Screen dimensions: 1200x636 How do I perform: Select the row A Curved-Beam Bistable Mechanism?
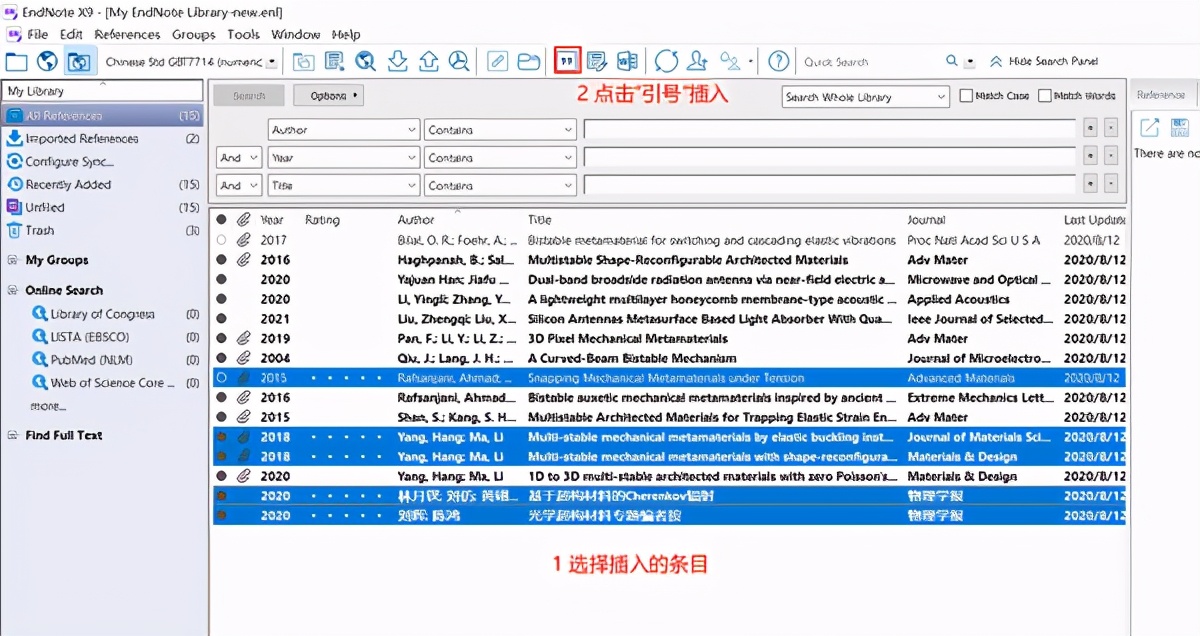(x=668, y=358)
